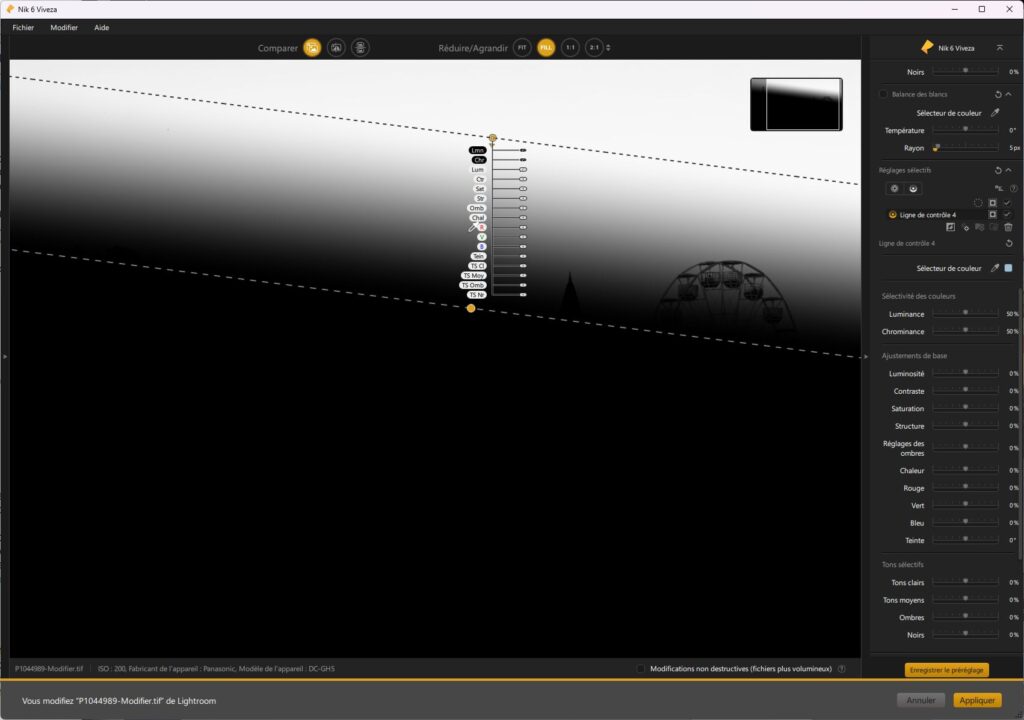Click the Structure slider

tap(965, 425)
